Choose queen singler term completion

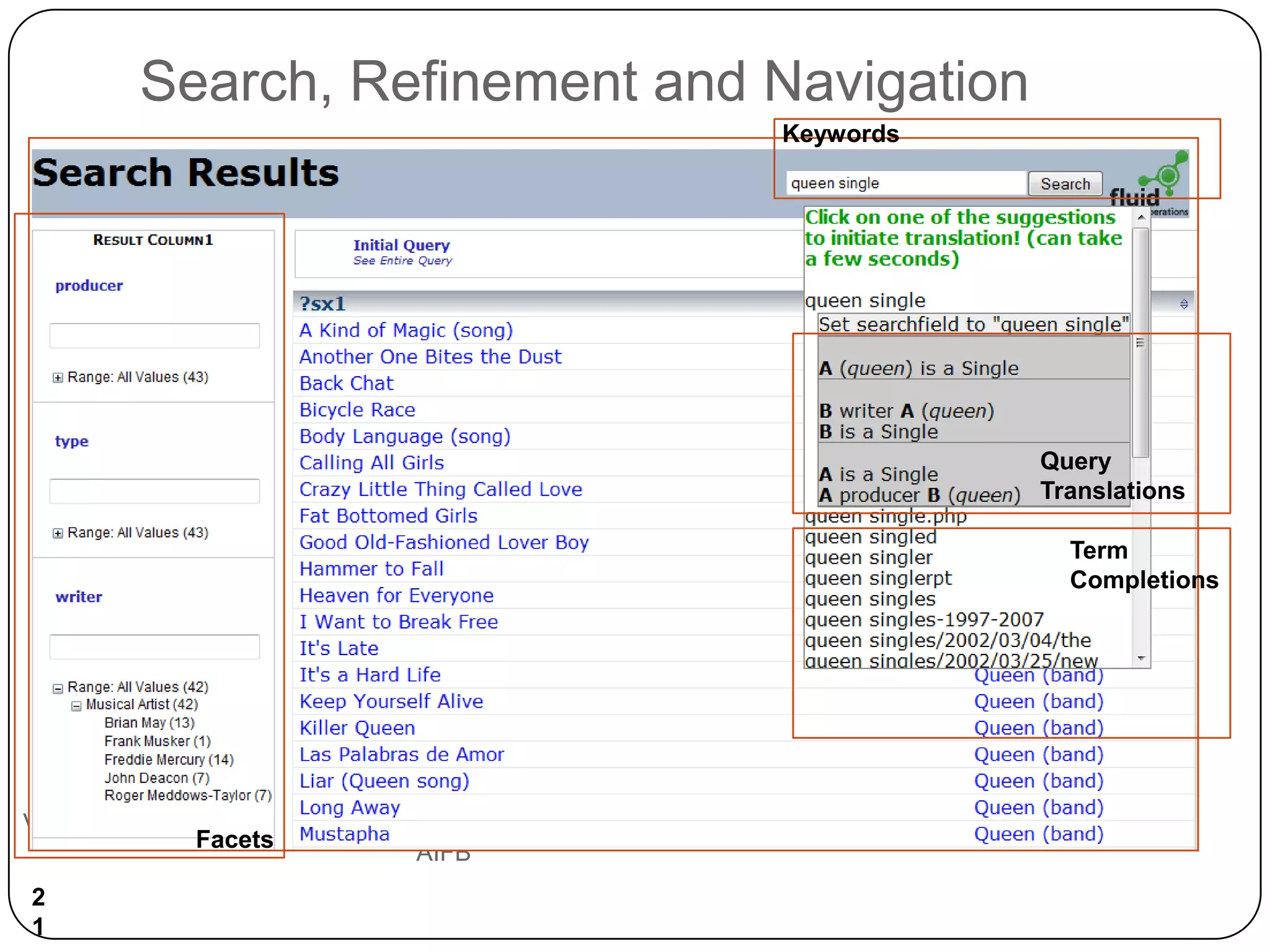(x=868, y=558)
